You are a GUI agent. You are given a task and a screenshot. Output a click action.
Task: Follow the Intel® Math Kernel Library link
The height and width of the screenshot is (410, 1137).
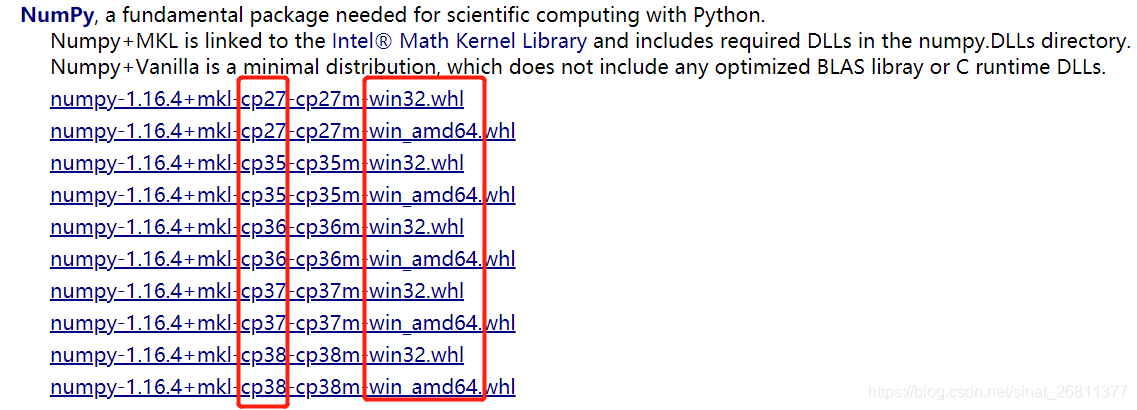pyautogui.click(x=459, y=41)
